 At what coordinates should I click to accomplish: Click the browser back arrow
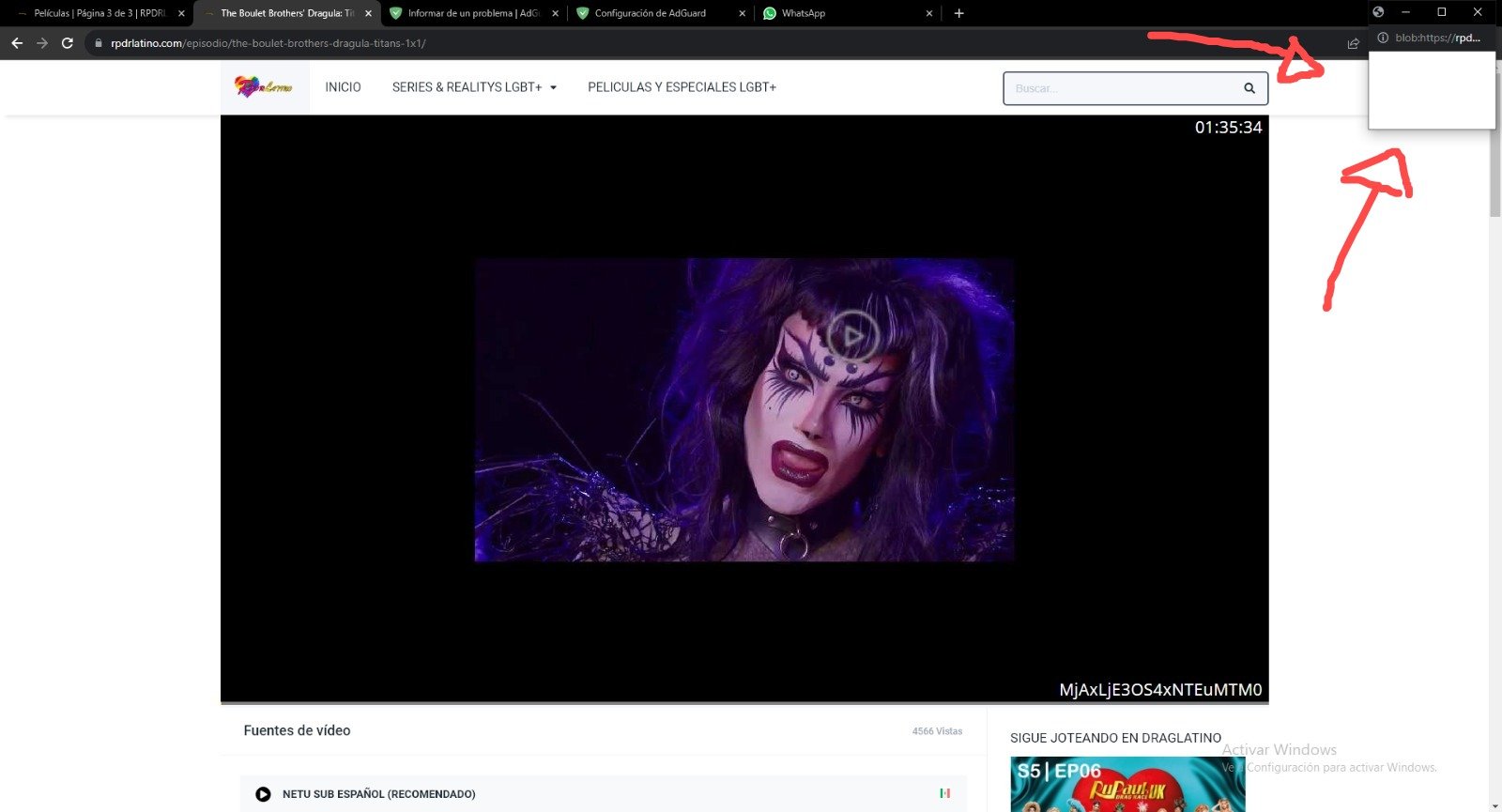point(17,43)
